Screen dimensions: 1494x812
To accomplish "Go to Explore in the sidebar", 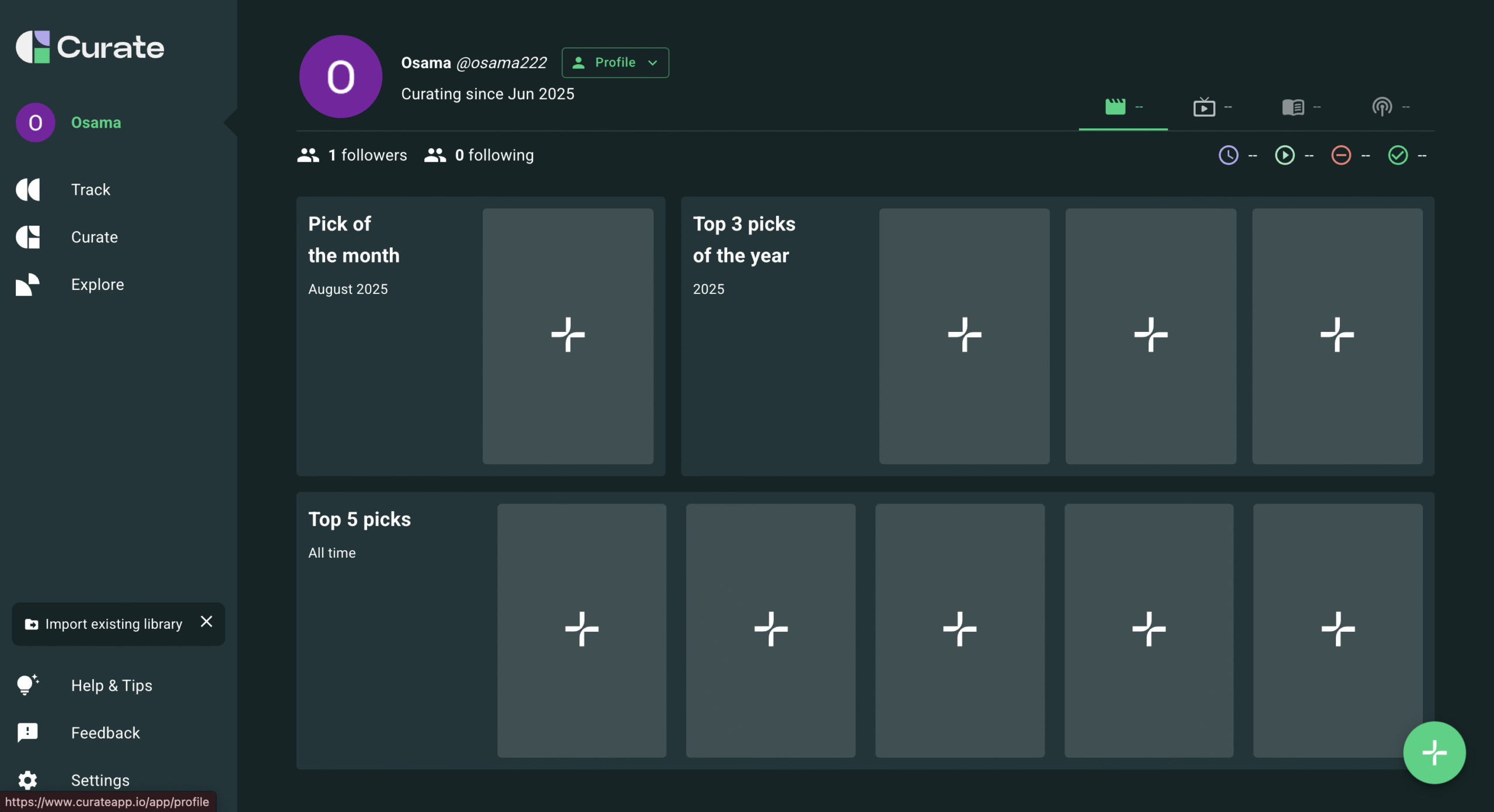I will point(97,285).
